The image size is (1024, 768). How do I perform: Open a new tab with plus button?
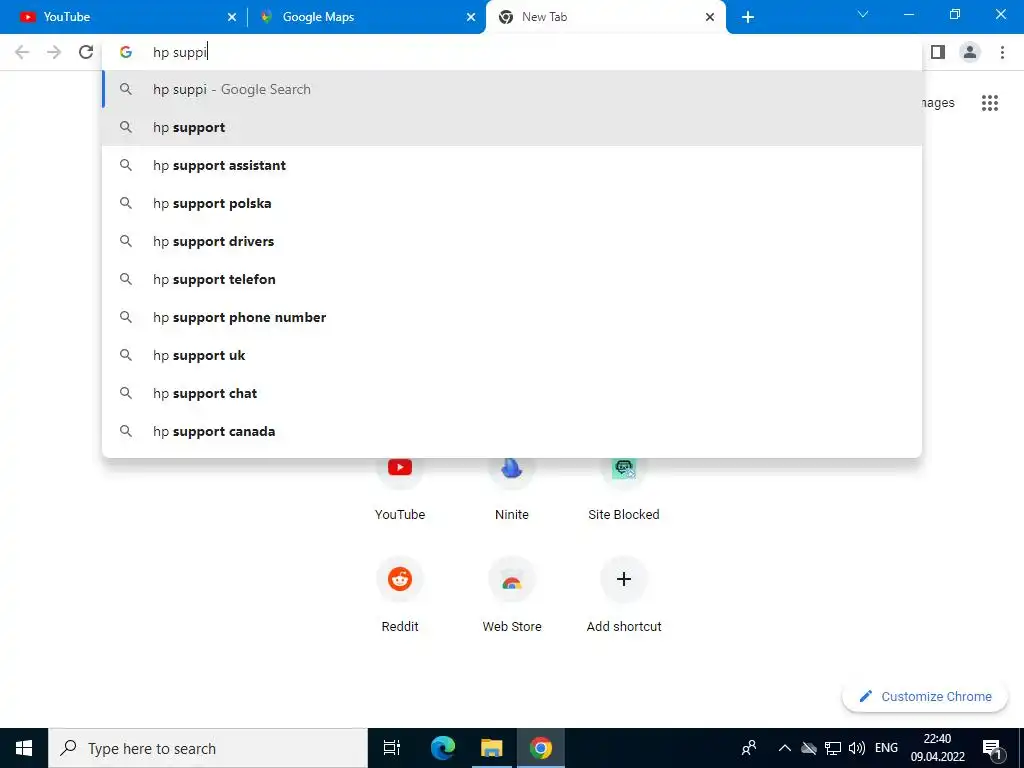tap(748, 17)
